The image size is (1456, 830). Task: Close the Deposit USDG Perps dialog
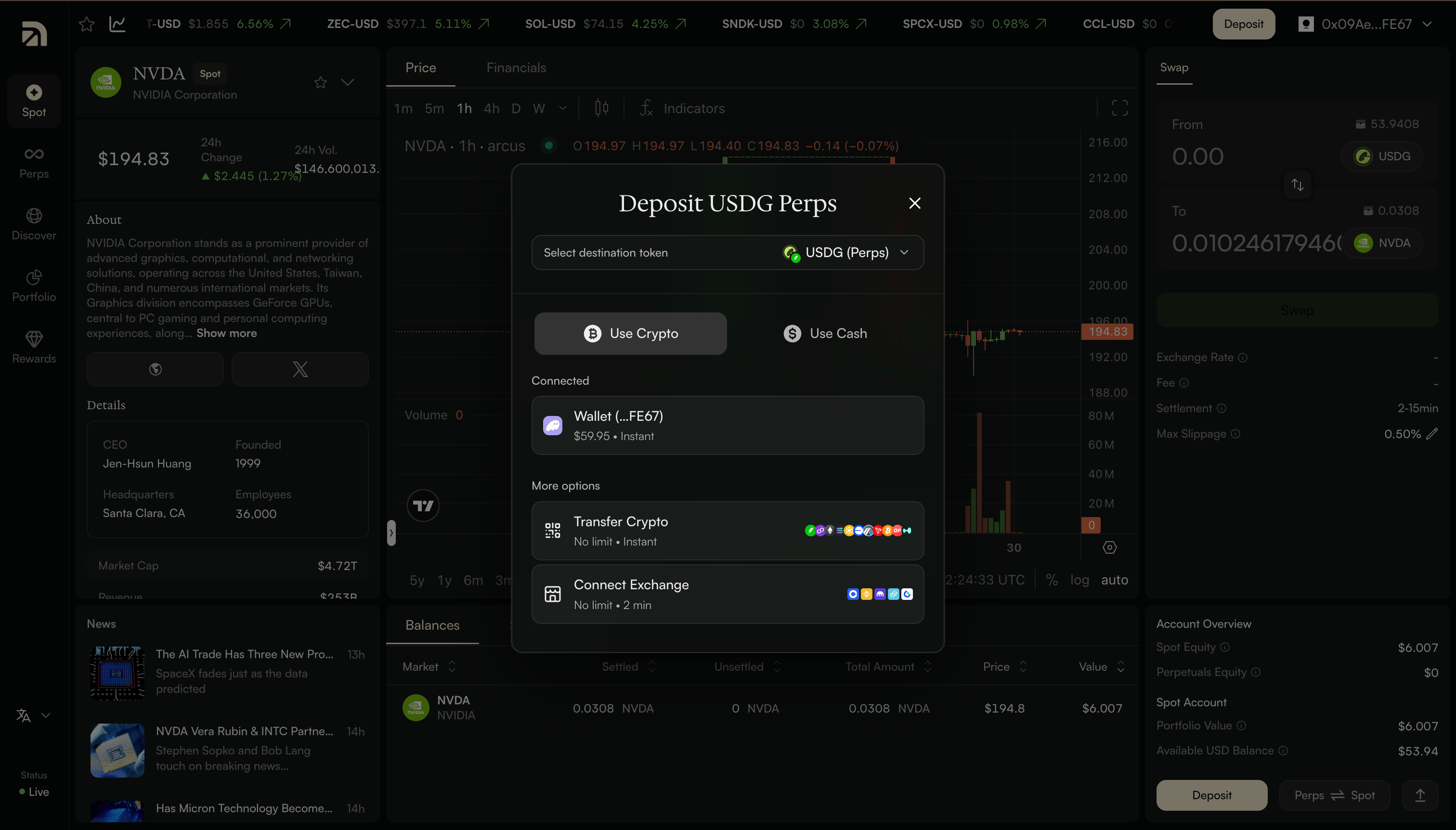(x=914, y=203)
